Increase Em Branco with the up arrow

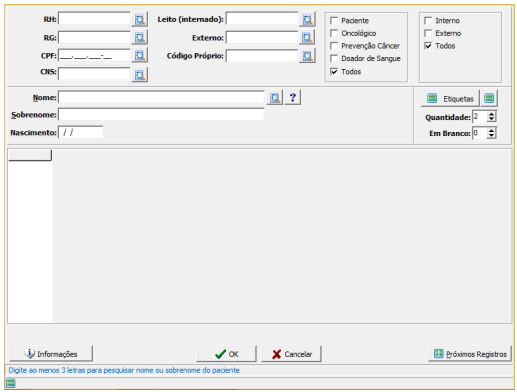tap(491, 131)
